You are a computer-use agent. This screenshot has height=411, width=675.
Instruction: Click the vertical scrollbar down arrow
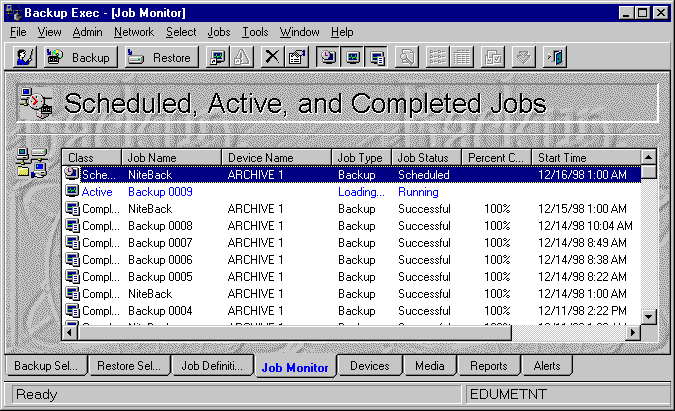649,317
